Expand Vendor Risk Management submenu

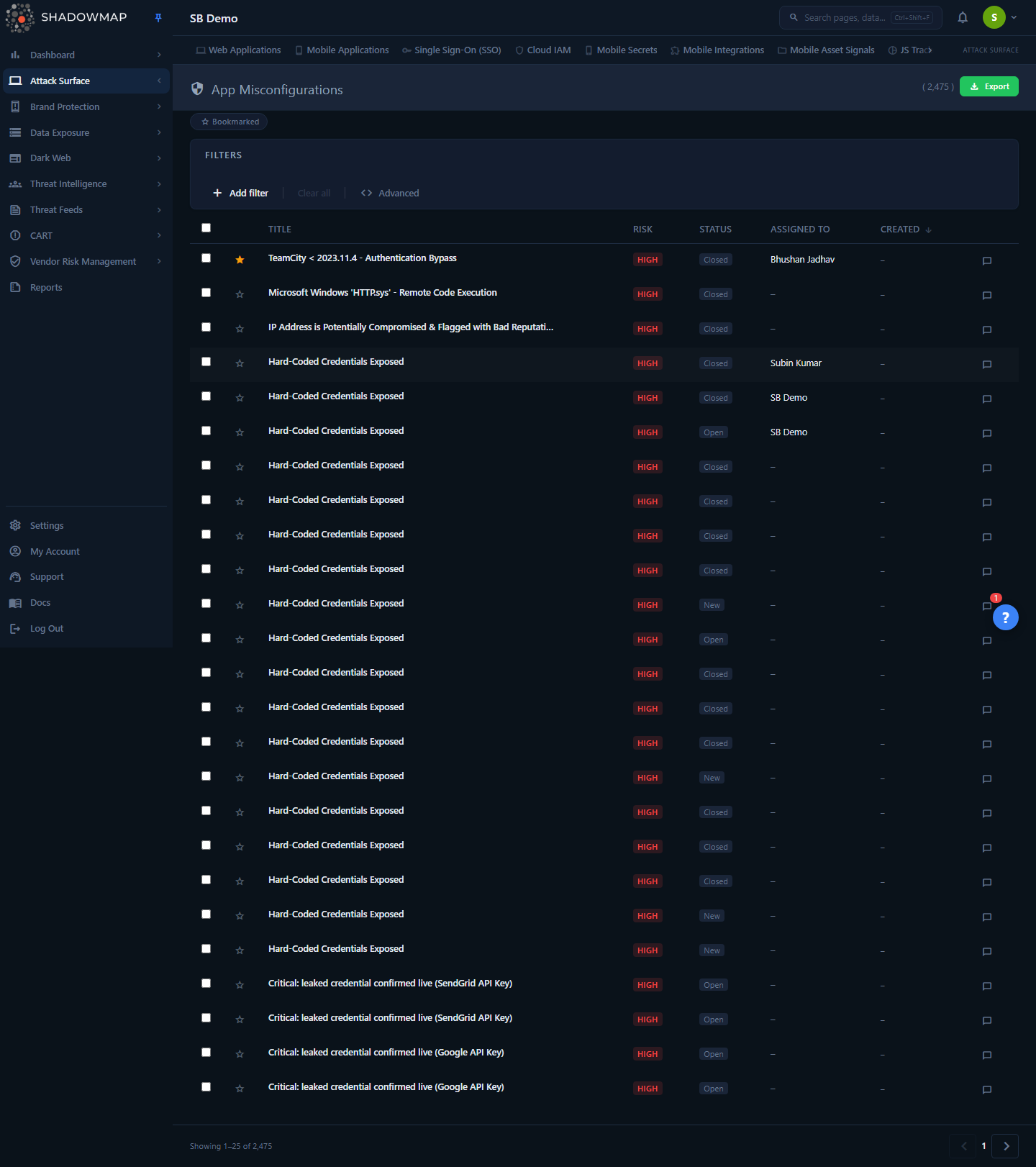click(x=159, y=261)
